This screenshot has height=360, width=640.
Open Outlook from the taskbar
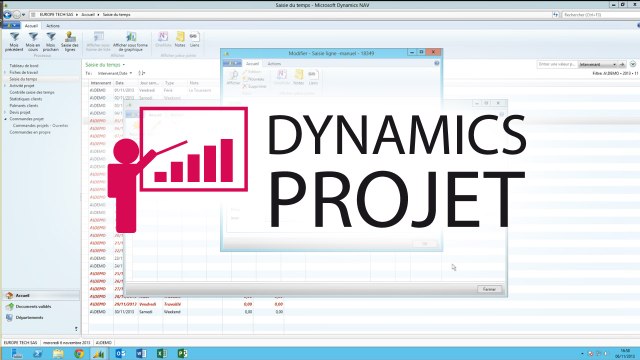(x=120, y=353)
